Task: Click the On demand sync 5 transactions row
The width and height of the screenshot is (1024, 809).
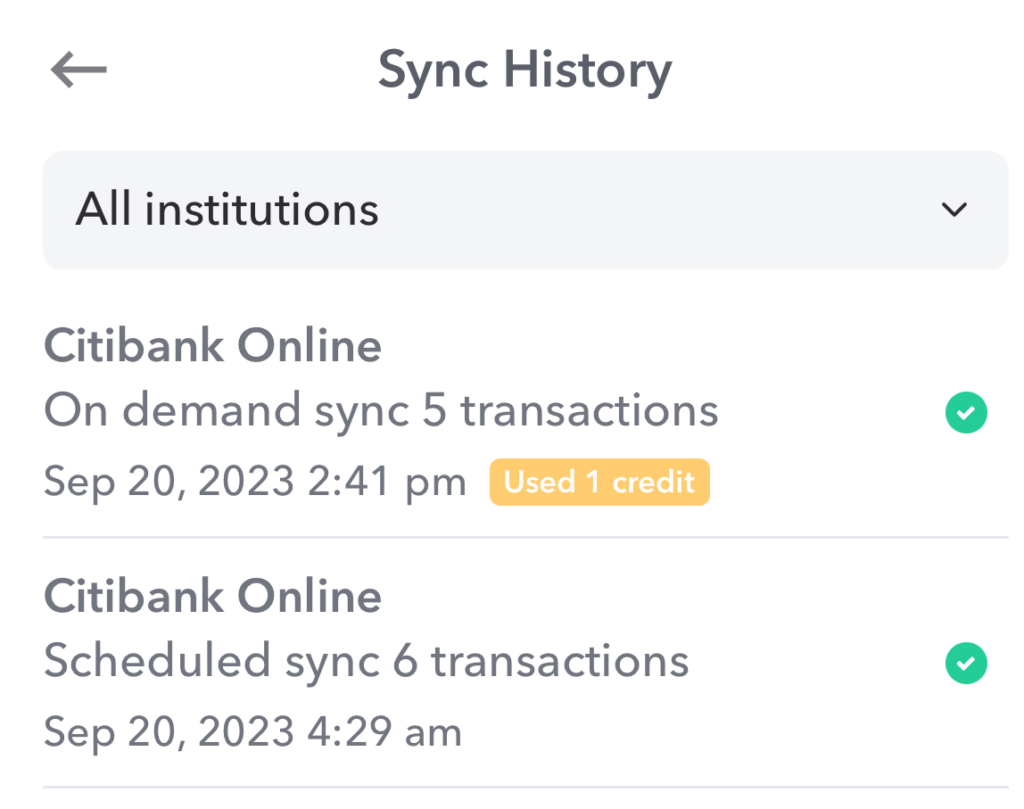Action: pos(380,410)
